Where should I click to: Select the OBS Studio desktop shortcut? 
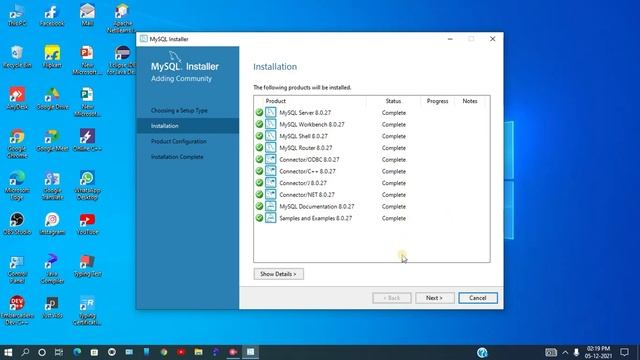[x=17, y=224]
